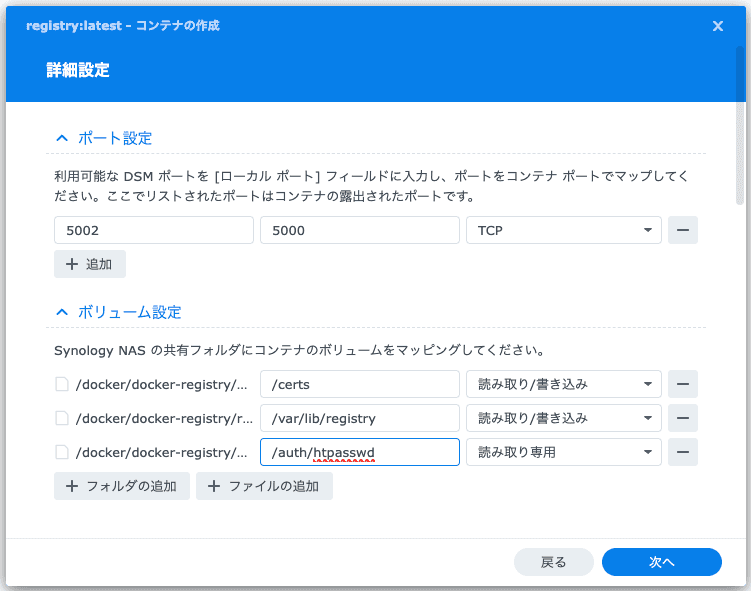Viewport: 751px width, 591px height.
Task: Collapse the ポート設定 section
Action: [x=62, y=138]
